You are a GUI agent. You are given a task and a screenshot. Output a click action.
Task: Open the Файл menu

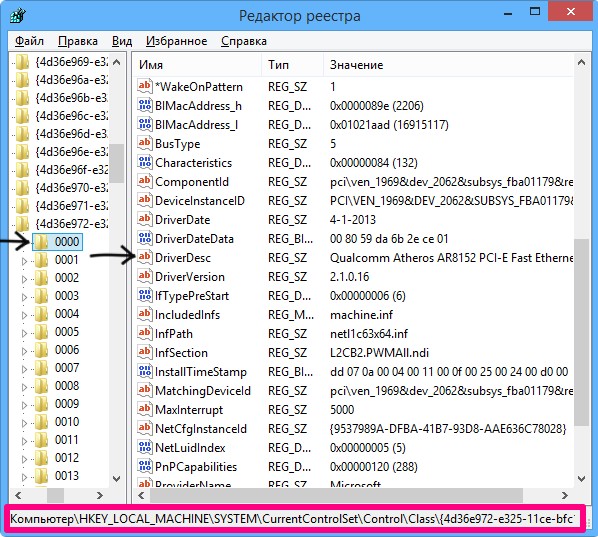tap(29, 41)
